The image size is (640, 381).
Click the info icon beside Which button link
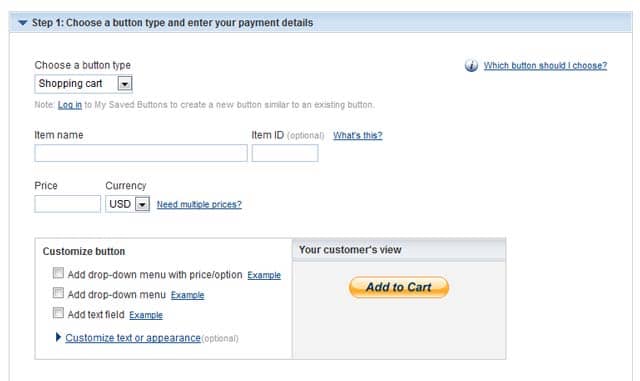tap(471, 65)
